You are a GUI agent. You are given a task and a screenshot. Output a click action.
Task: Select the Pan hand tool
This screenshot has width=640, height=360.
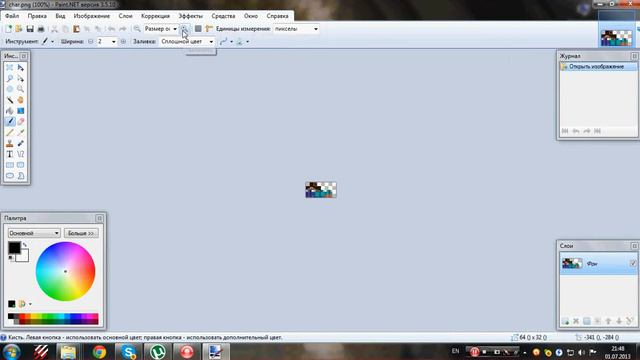click(20, 100)
